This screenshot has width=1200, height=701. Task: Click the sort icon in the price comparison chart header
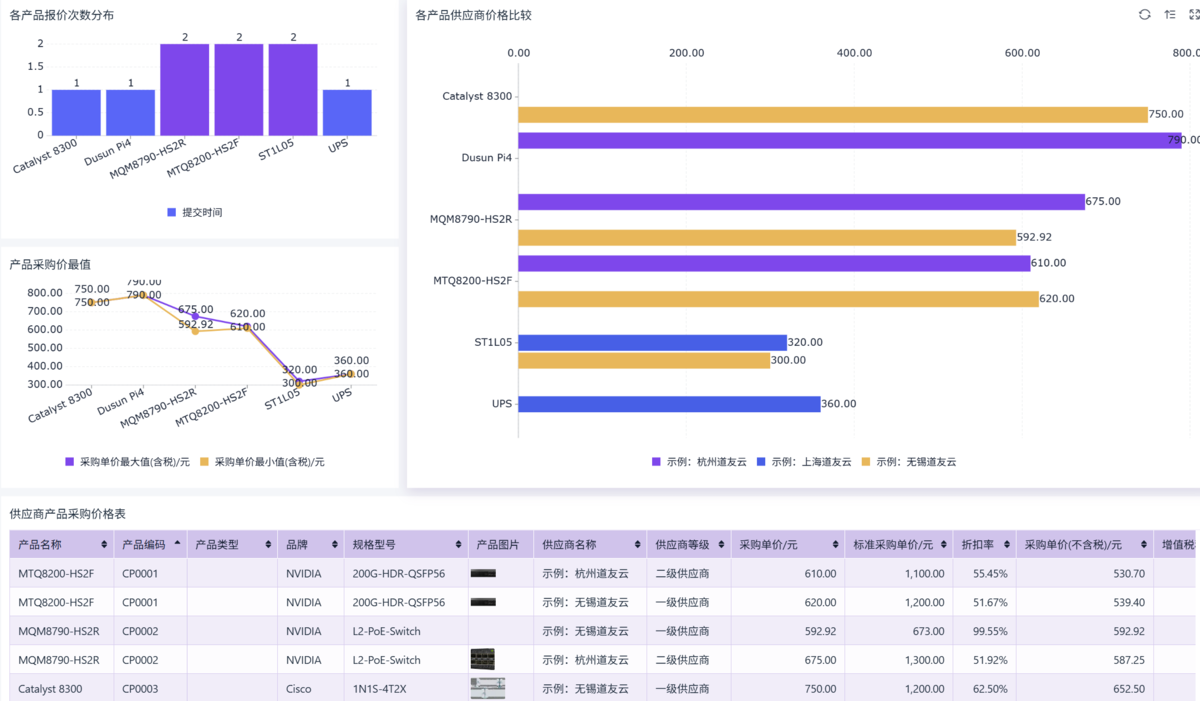(1170, 14)
